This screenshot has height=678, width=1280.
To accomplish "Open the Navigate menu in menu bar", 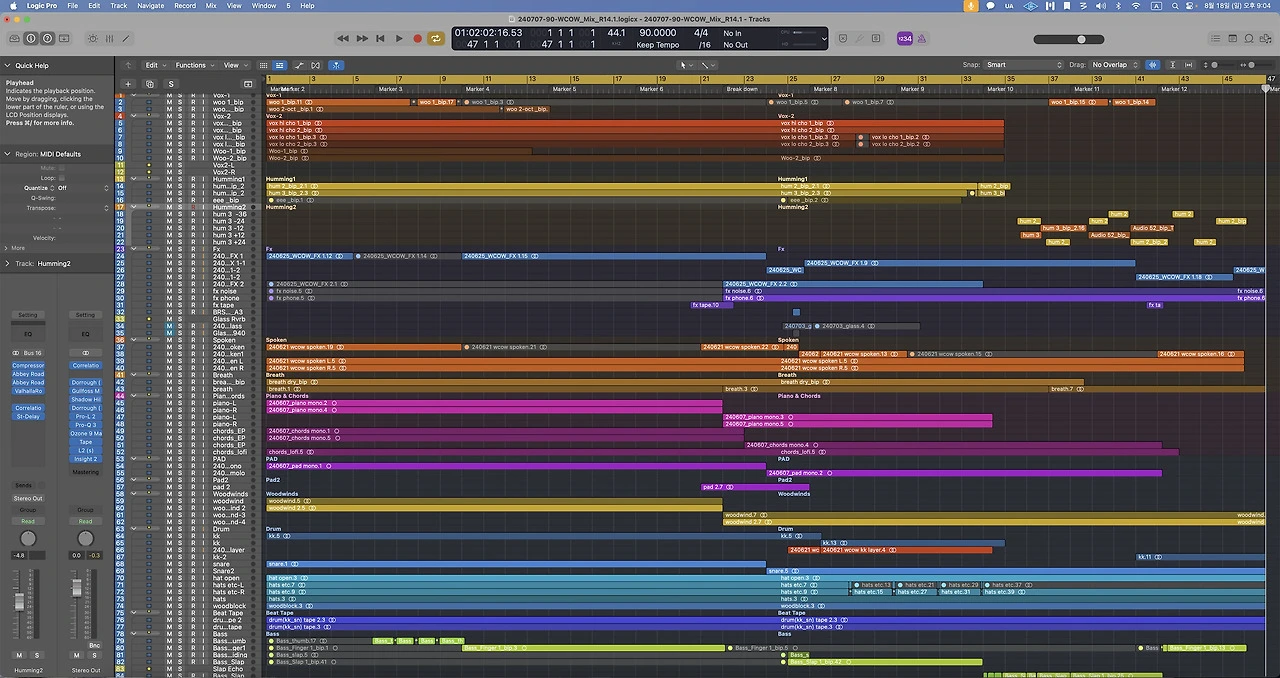I will tap(150, 6).
